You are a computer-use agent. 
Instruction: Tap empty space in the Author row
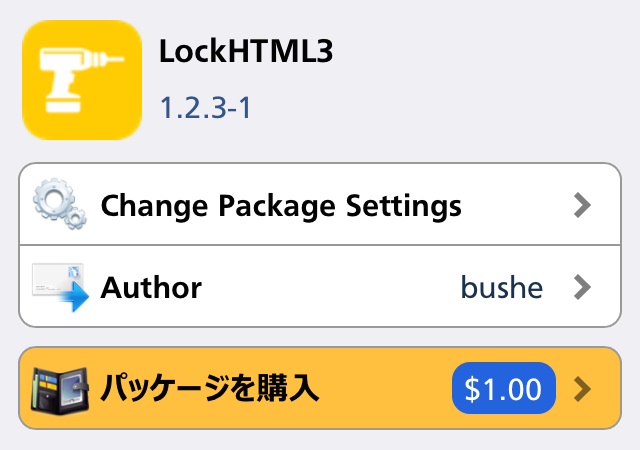(331, 287)
